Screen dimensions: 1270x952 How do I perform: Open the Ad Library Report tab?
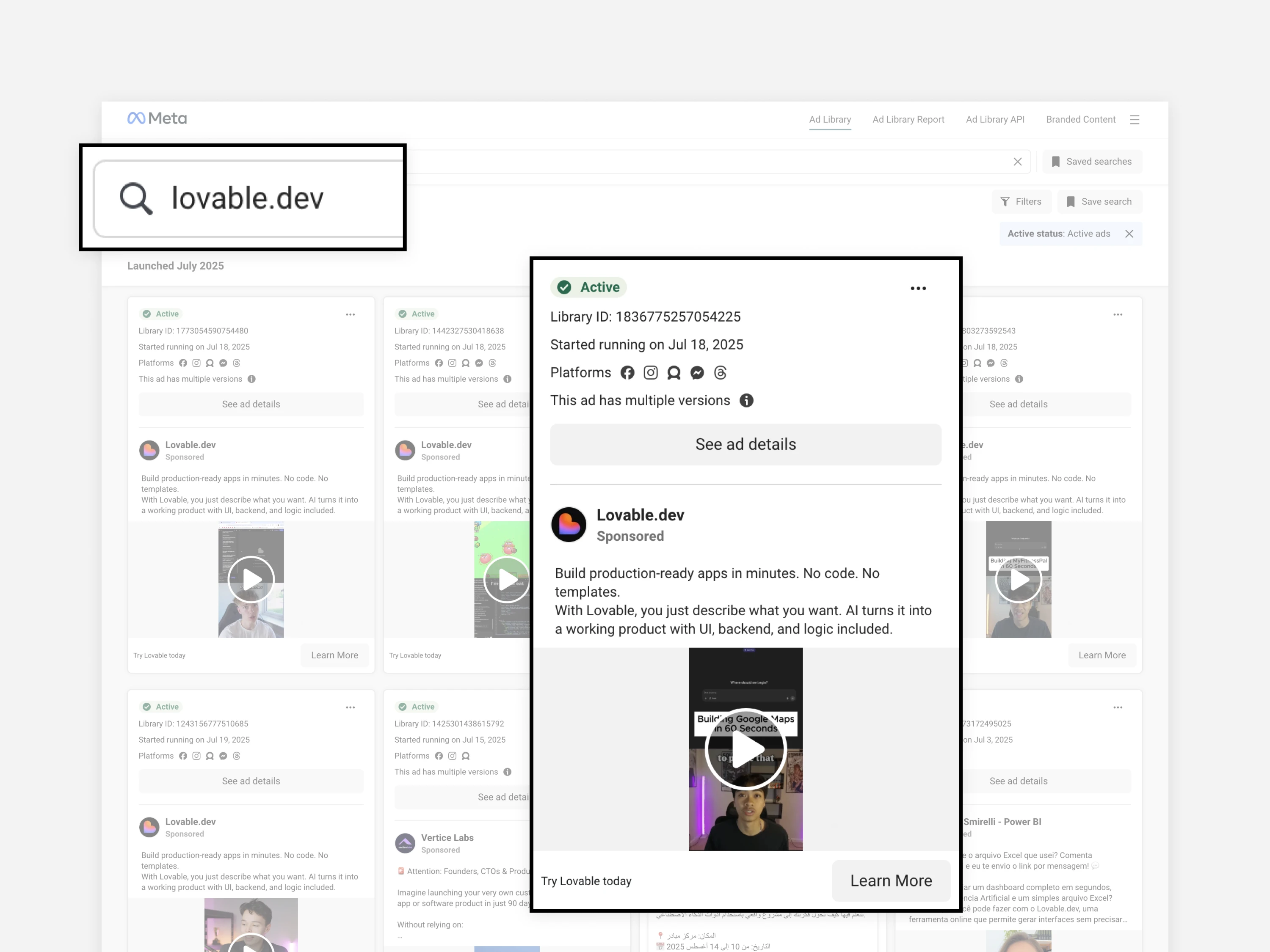tap(908, 119)
